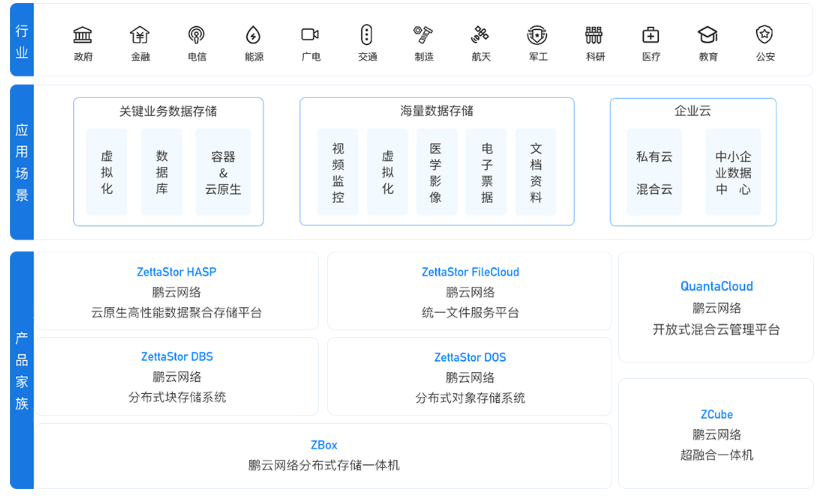This screenshot has height=500, width=823.
Task: Open the ZettaStor DBS product link
Action: coord(177,357)
